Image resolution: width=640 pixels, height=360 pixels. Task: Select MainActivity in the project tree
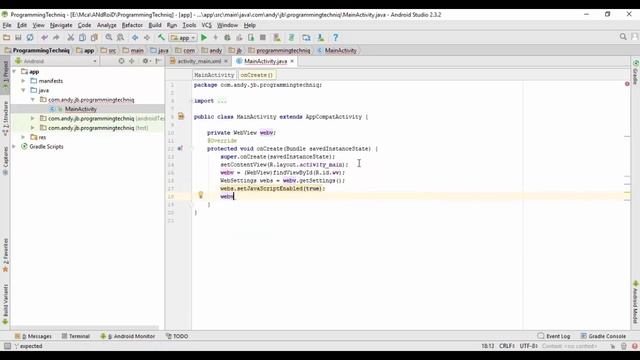pos(81,109)
